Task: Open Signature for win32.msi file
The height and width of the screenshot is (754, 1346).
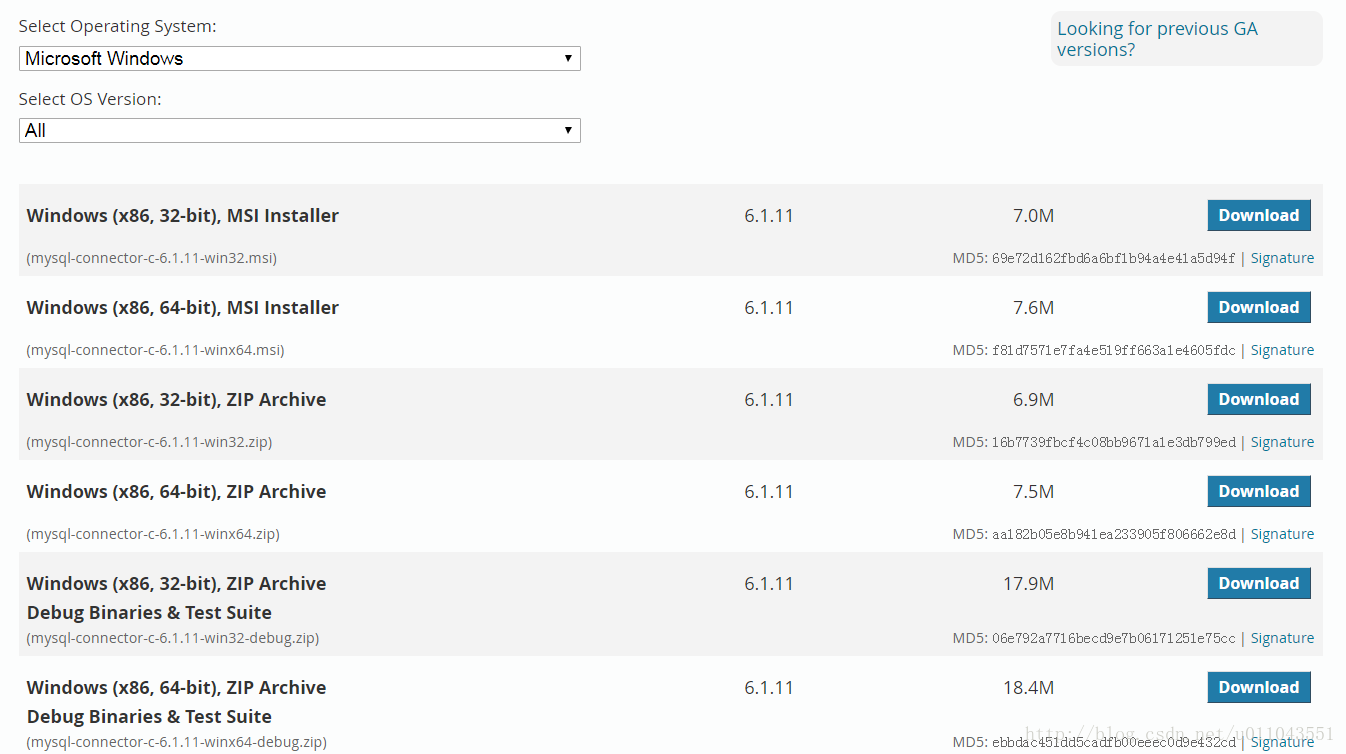Action: click(x=1282, y=258)
